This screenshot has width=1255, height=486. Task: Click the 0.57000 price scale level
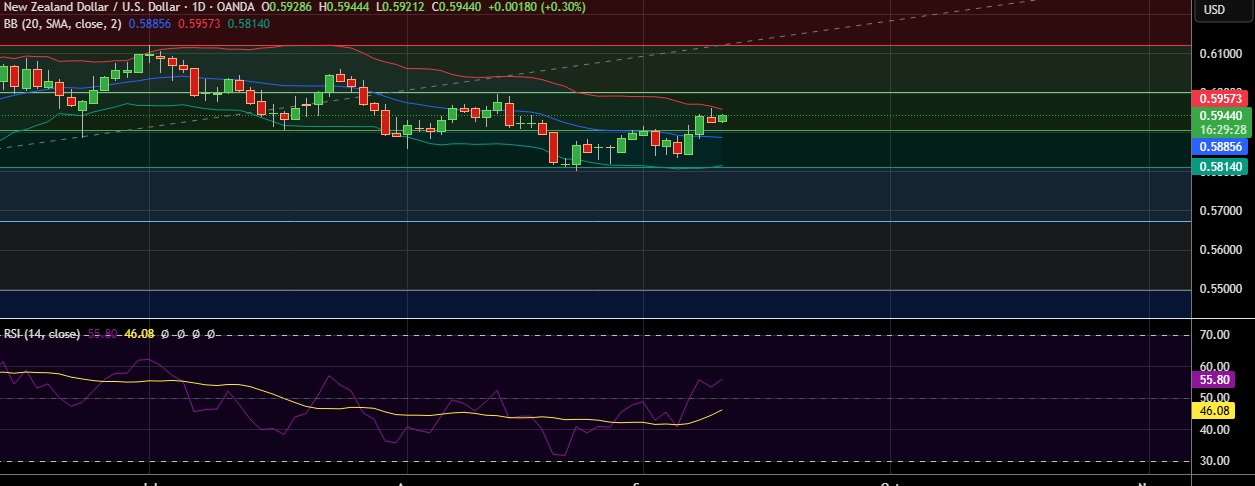point(1220,211)
